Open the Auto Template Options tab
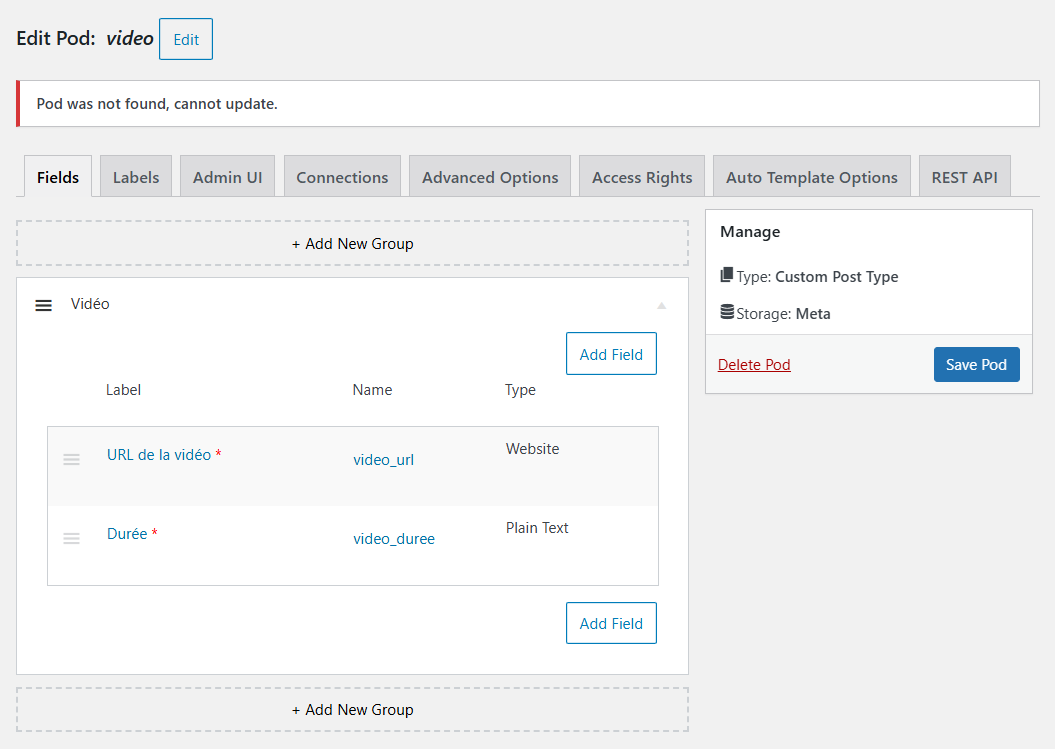This screenshot has width=1055, height=749. [x=811, y=177]
